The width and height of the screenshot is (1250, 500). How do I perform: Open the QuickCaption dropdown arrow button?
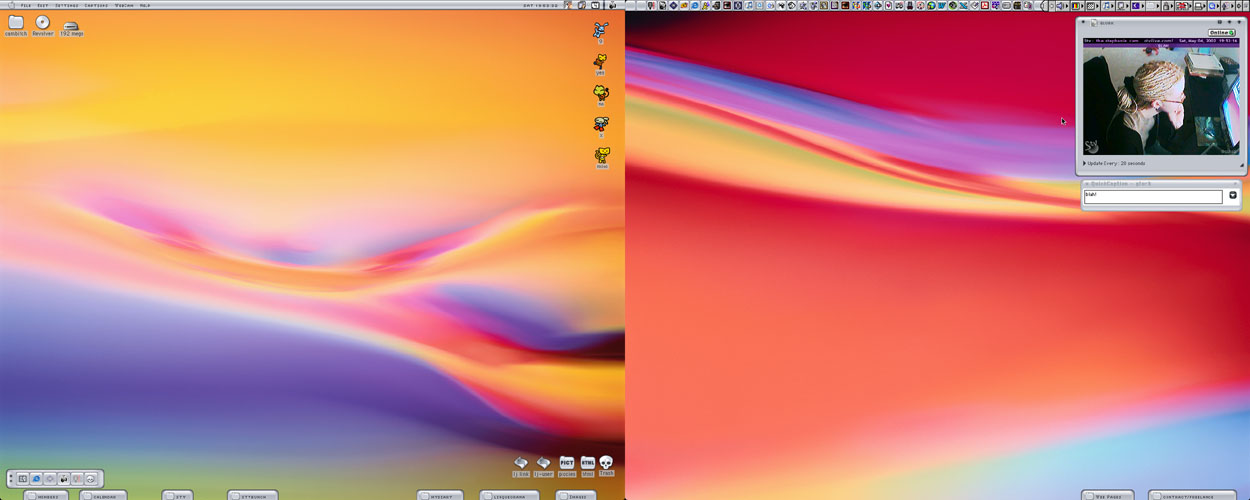pyautogui.click(x=1233, y=196)
